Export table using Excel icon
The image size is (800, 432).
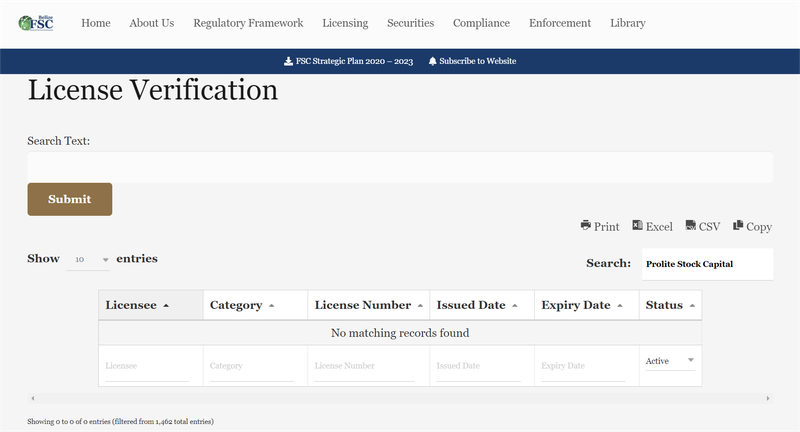click(637, 226)
